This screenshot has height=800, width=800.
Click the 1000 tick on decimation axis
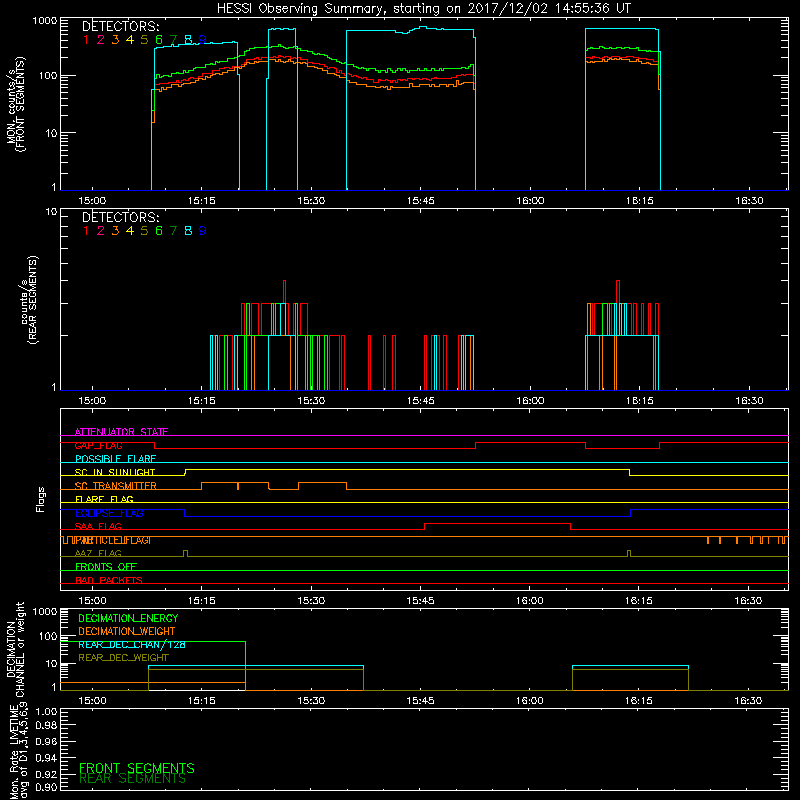pyautogui.click(x=45, y=612)
